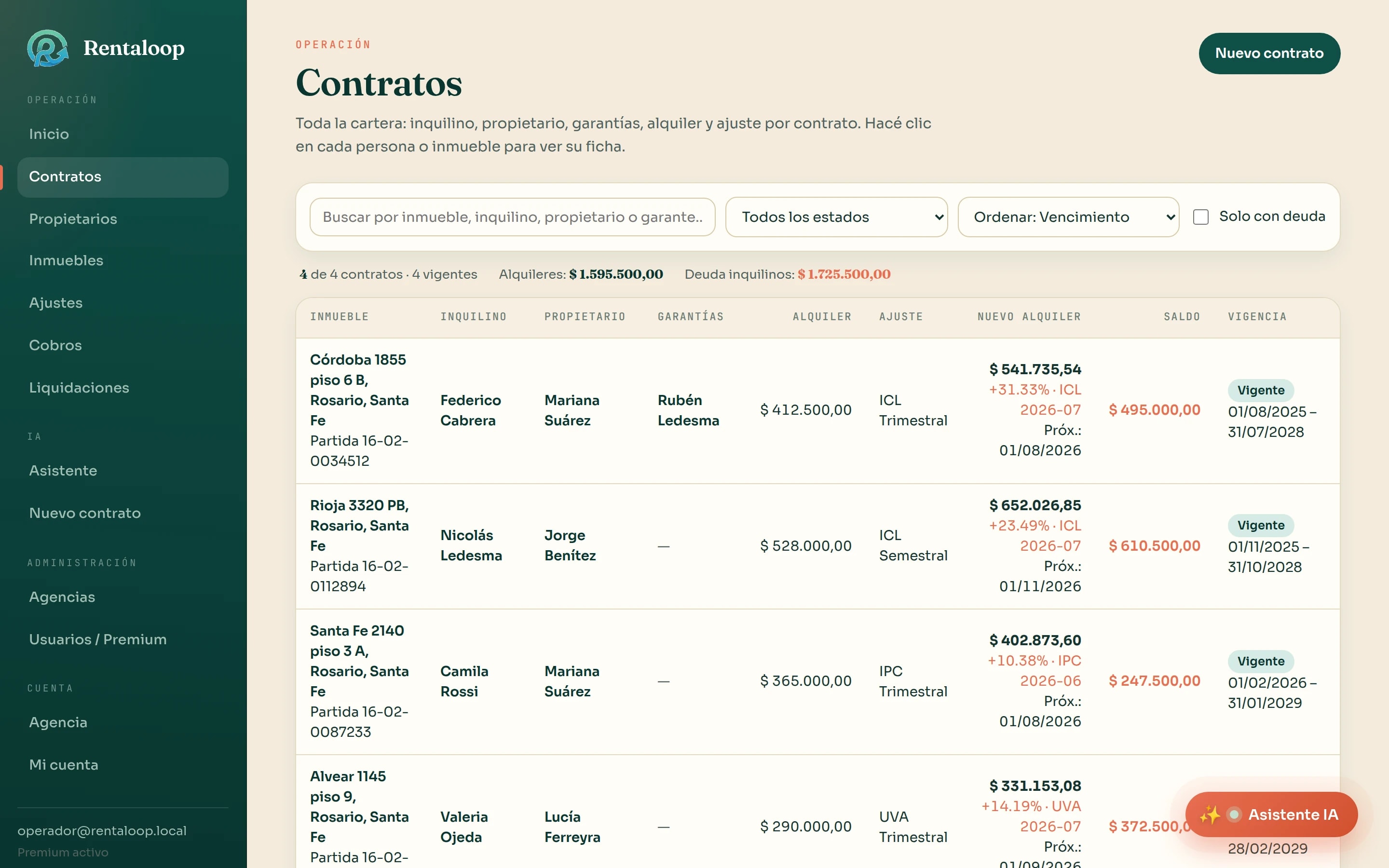Click the UVA Trimestral adjustment cell
1389x868 pixels.
pos(913,827)
